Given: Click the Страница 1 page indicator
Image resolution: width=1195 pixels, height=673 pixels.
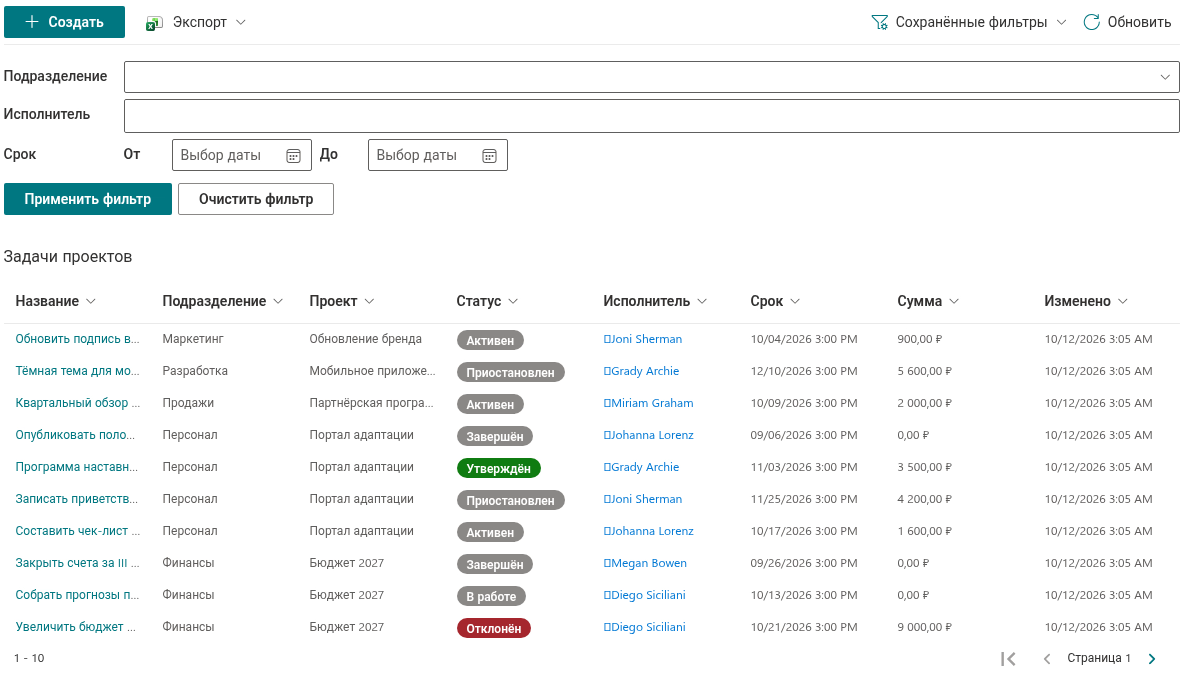Looking at the screenshot, I should [1099, 658].
